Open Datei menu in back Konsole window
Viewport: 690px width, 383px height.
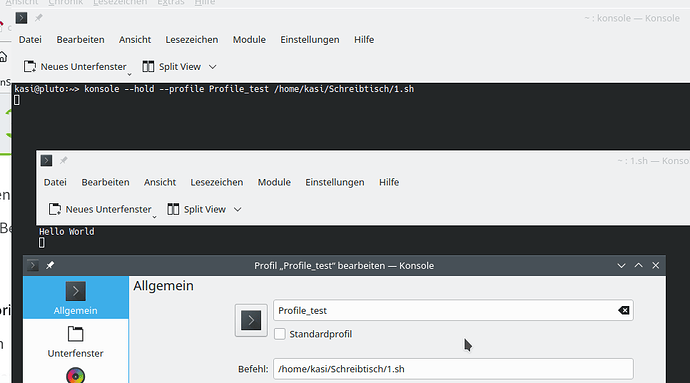pyautogui.click(x=30, y=40)
